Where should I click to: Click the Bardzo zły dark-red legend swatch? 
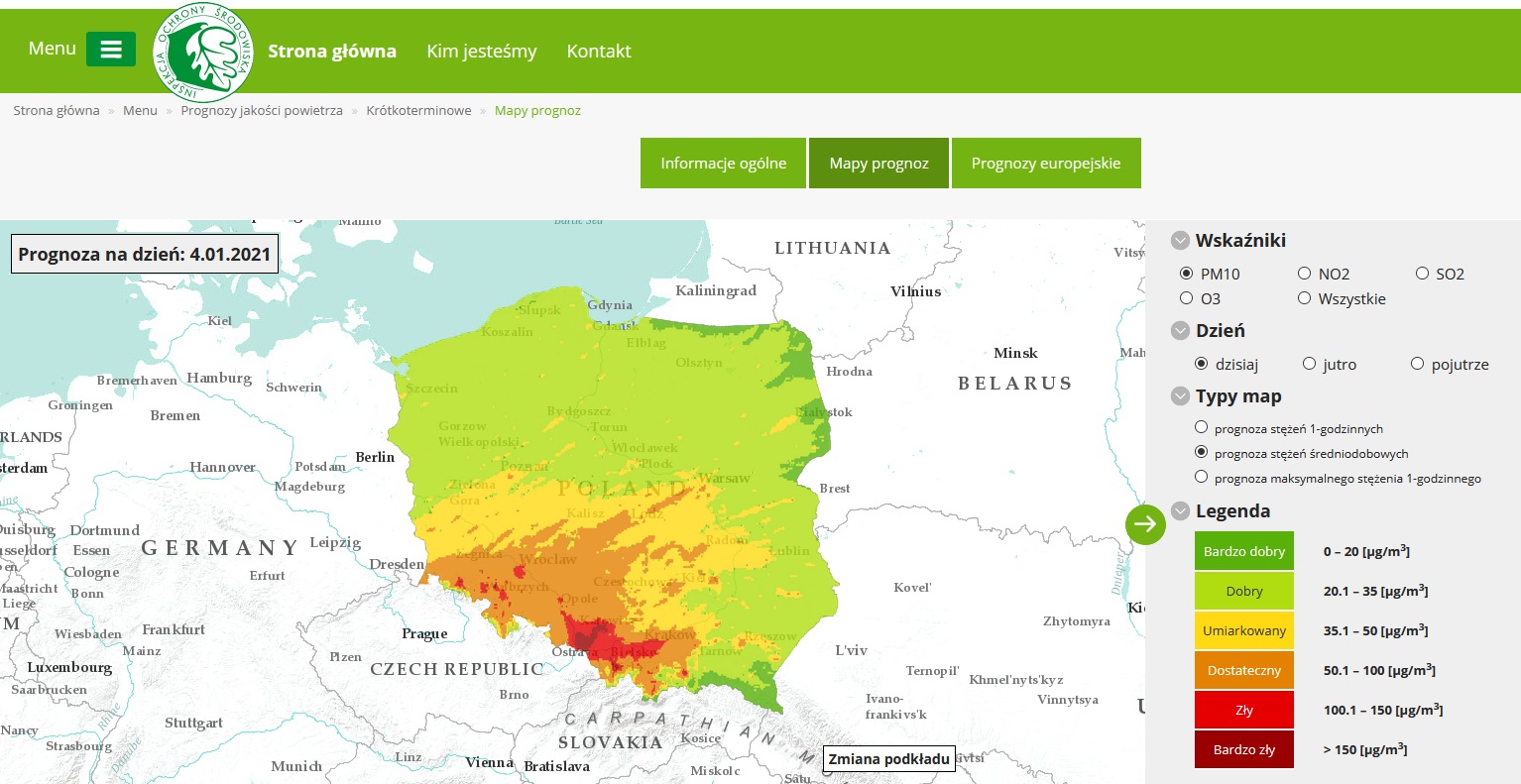coord(1244,749)
